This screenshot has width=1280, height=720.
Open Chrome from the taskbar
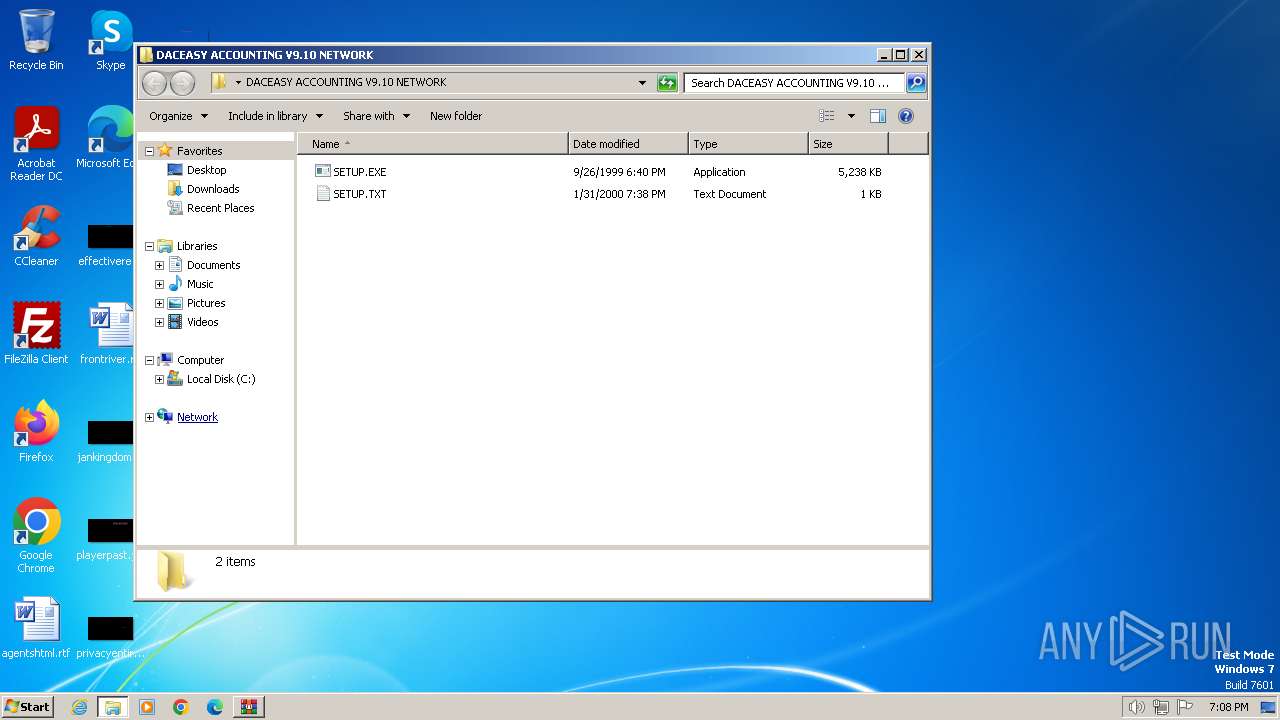tap(181, 707)
